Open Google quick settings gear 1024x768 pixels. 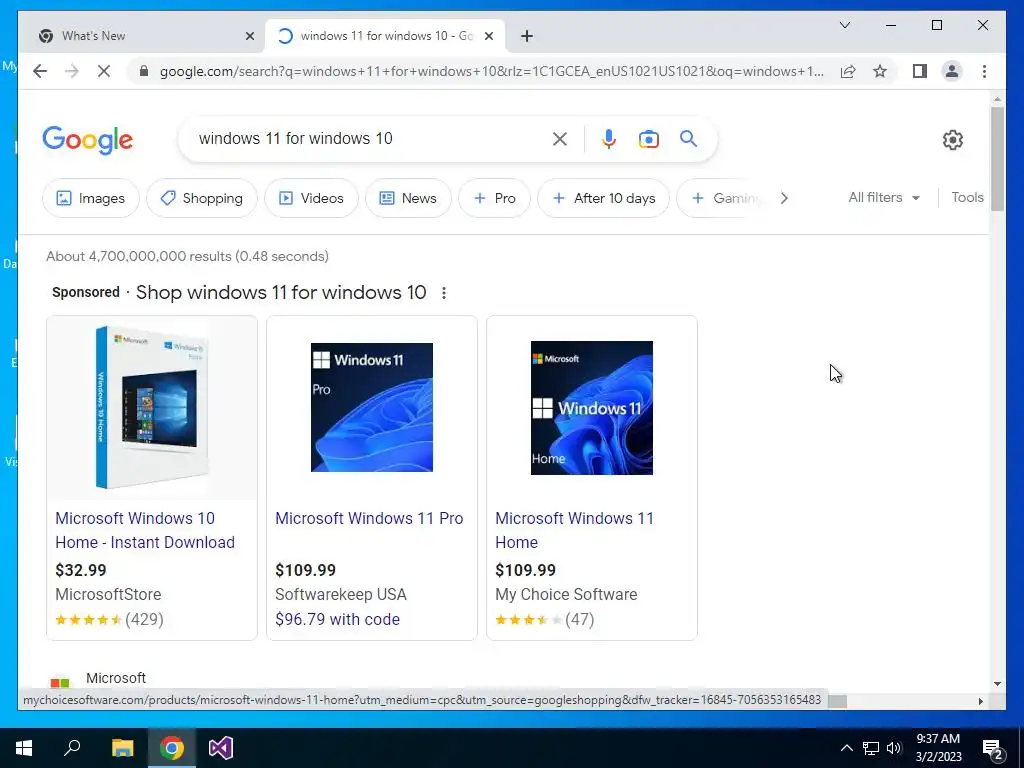pos(953,139)
